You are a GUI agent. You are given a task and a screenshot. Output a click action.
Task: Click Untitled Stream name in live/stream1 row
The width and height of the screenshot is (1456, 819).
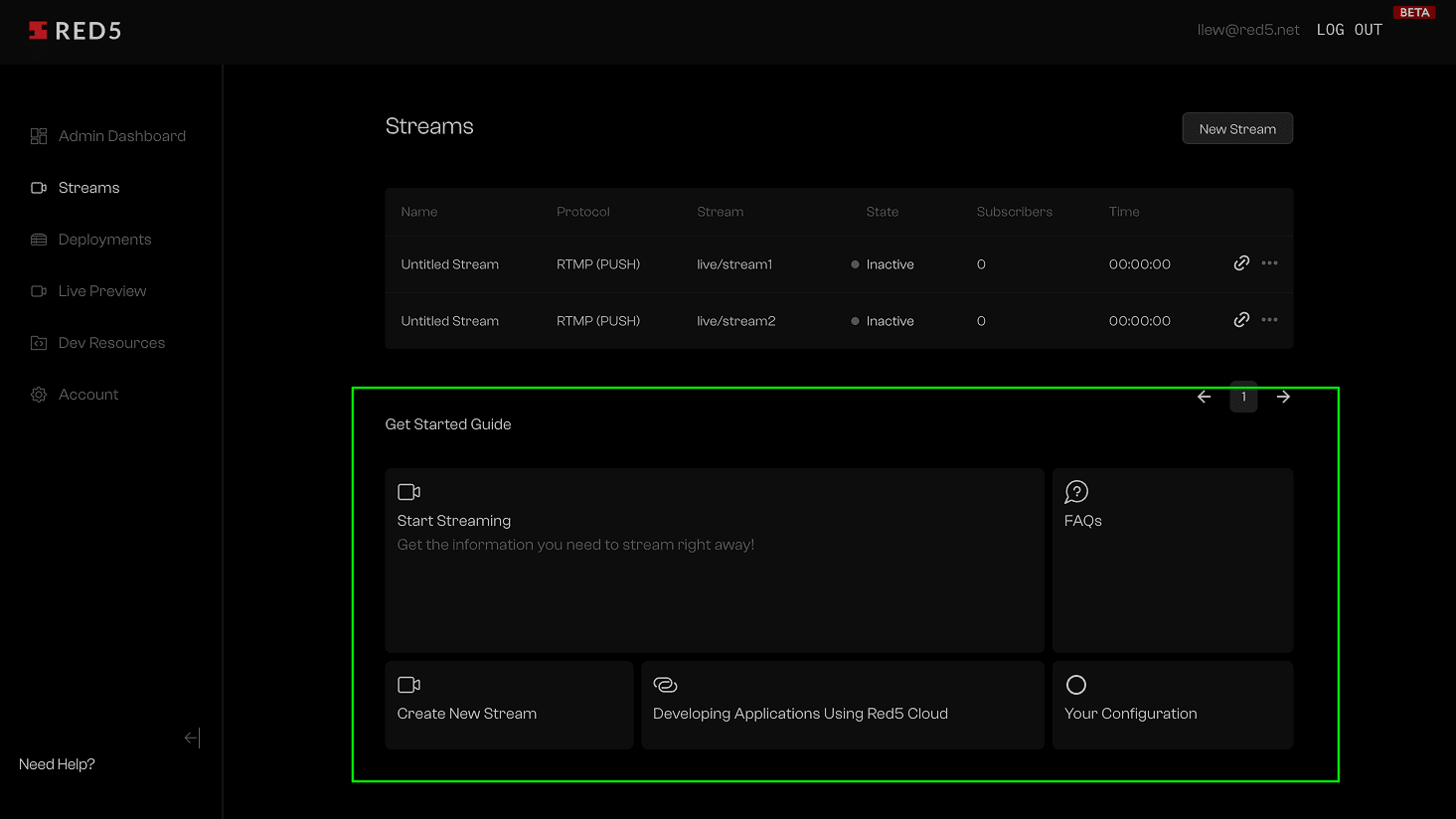[450, 264]
